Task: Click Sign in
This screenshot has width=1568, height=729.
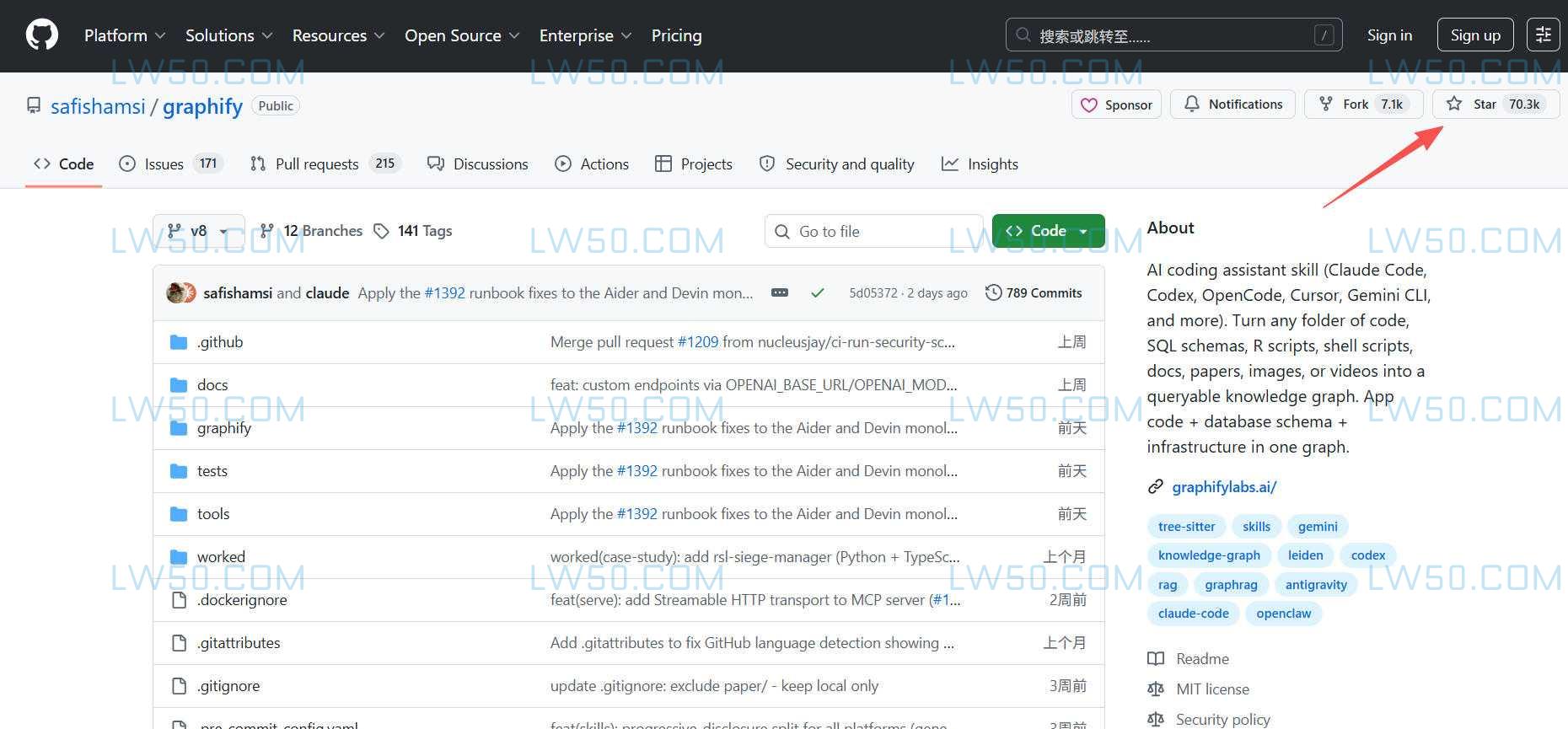Action: (x=1389, y=35)
